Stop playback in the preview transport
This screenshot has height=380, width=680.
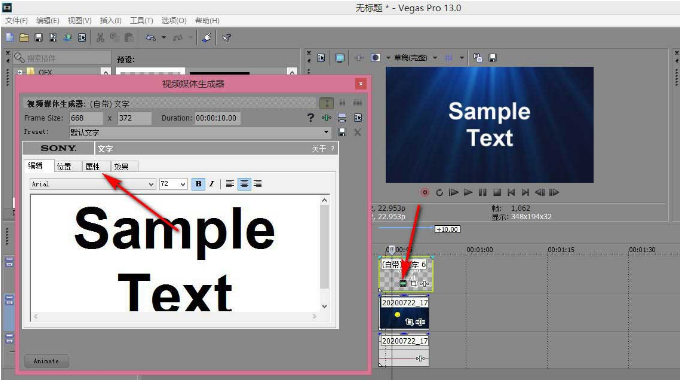pos(497,192)
